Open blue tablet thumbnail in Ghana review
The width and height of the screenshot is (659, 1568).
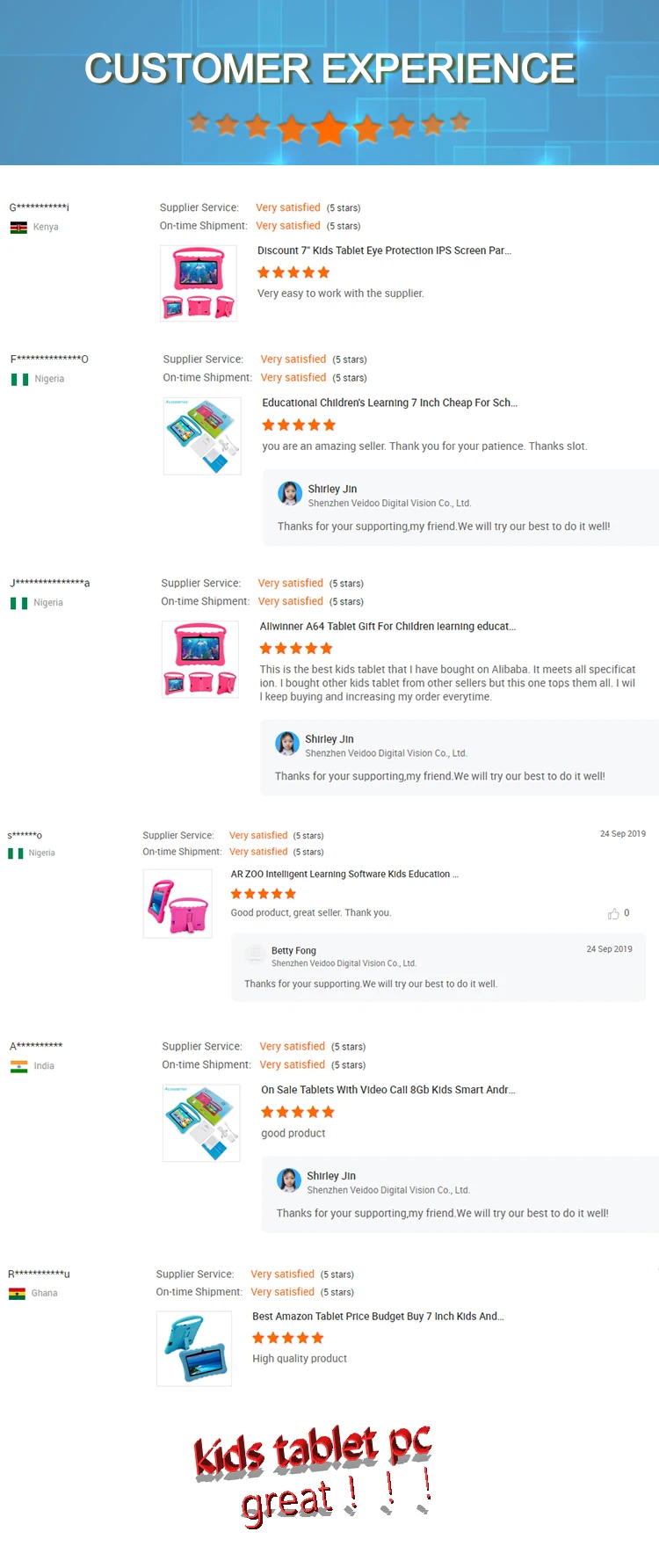(194, 1348)
